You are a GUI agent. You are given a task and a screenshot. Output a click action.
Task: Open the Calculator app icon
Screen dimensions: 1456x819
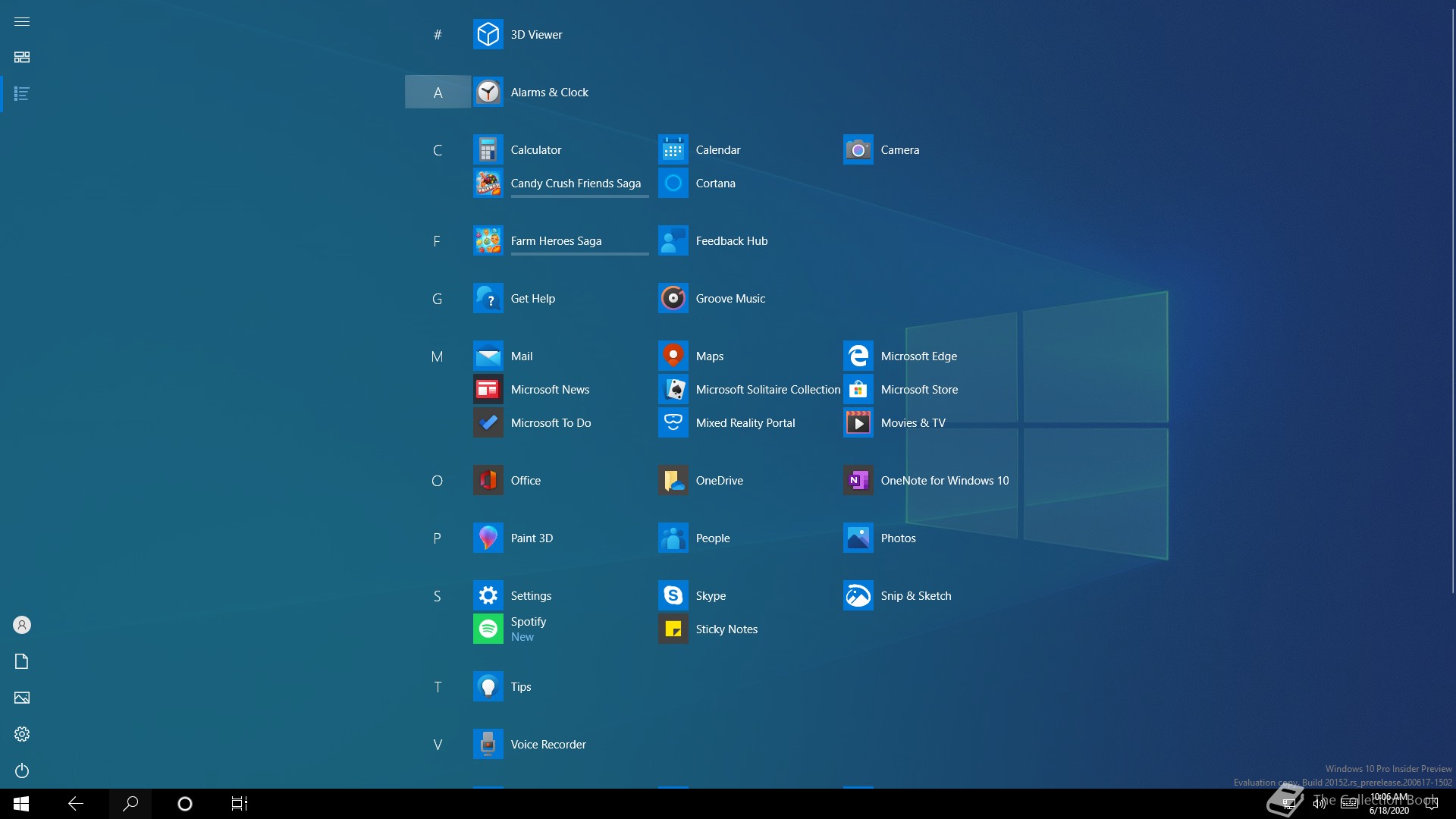[488, 150]
